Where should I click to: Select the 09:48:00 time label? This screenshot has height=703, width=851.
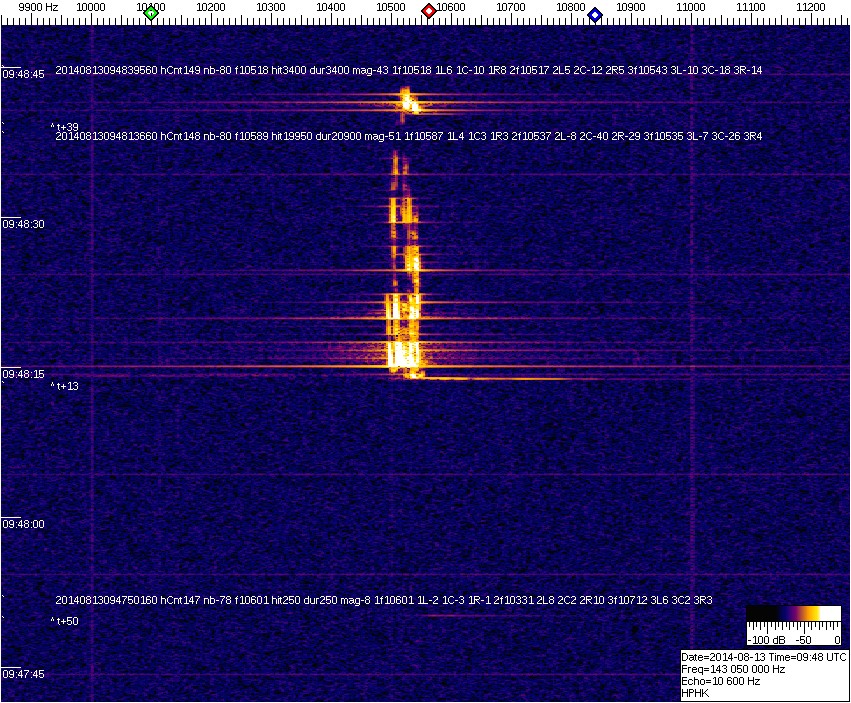[23, 524]
